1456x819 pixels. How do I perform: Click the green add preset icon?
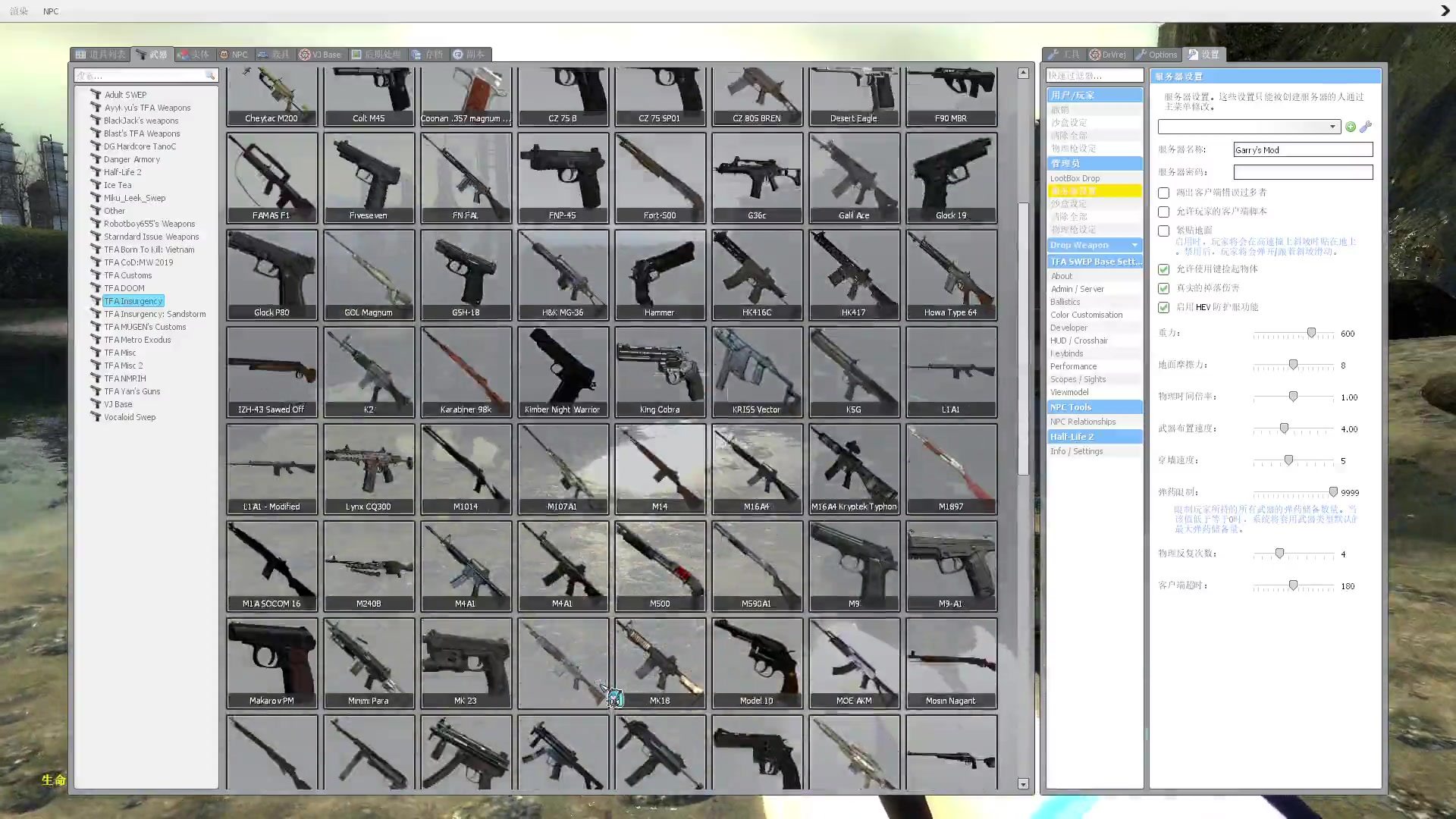click(x=1351, y=127)
